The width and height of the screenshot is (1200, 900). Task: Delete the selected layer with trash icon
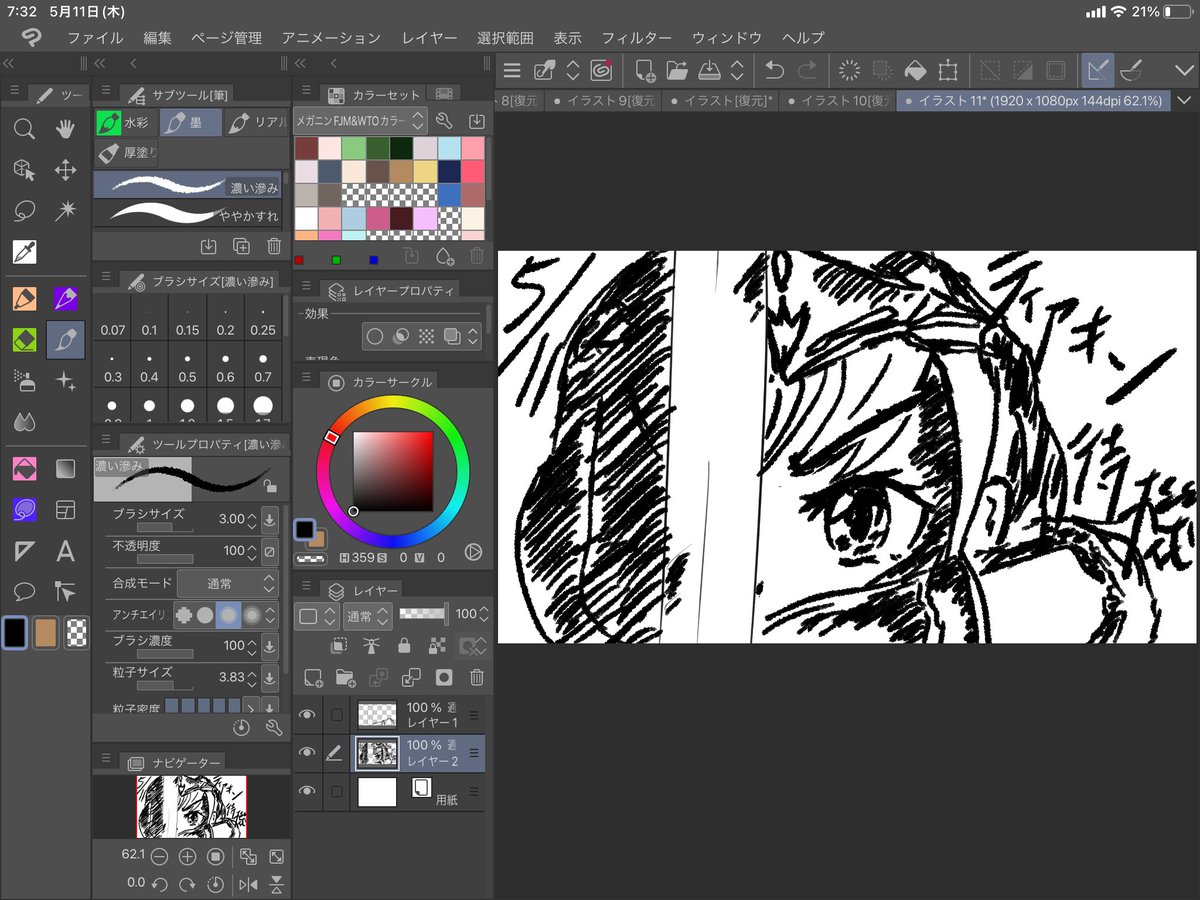pyautogui.click(x=477, y=678)
